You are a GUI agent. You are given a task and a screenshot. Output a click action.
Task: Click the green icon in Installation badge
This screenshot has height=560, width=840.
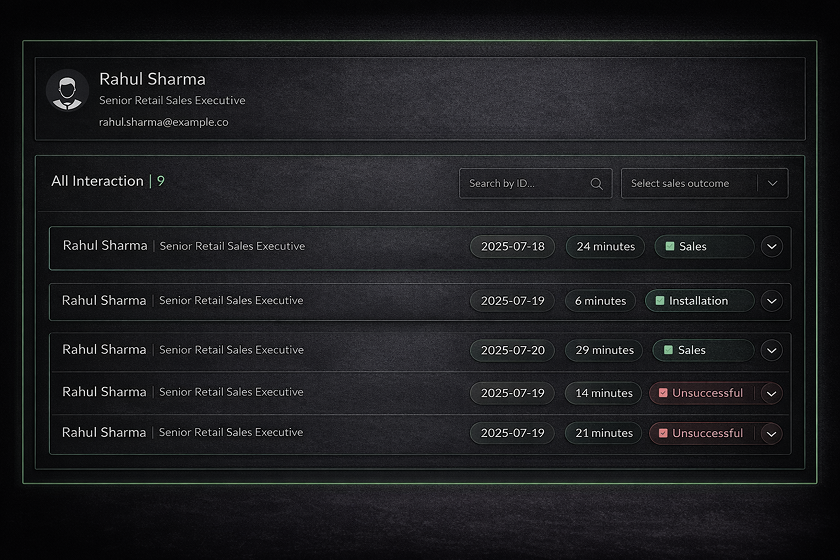[x=660, y=301]
